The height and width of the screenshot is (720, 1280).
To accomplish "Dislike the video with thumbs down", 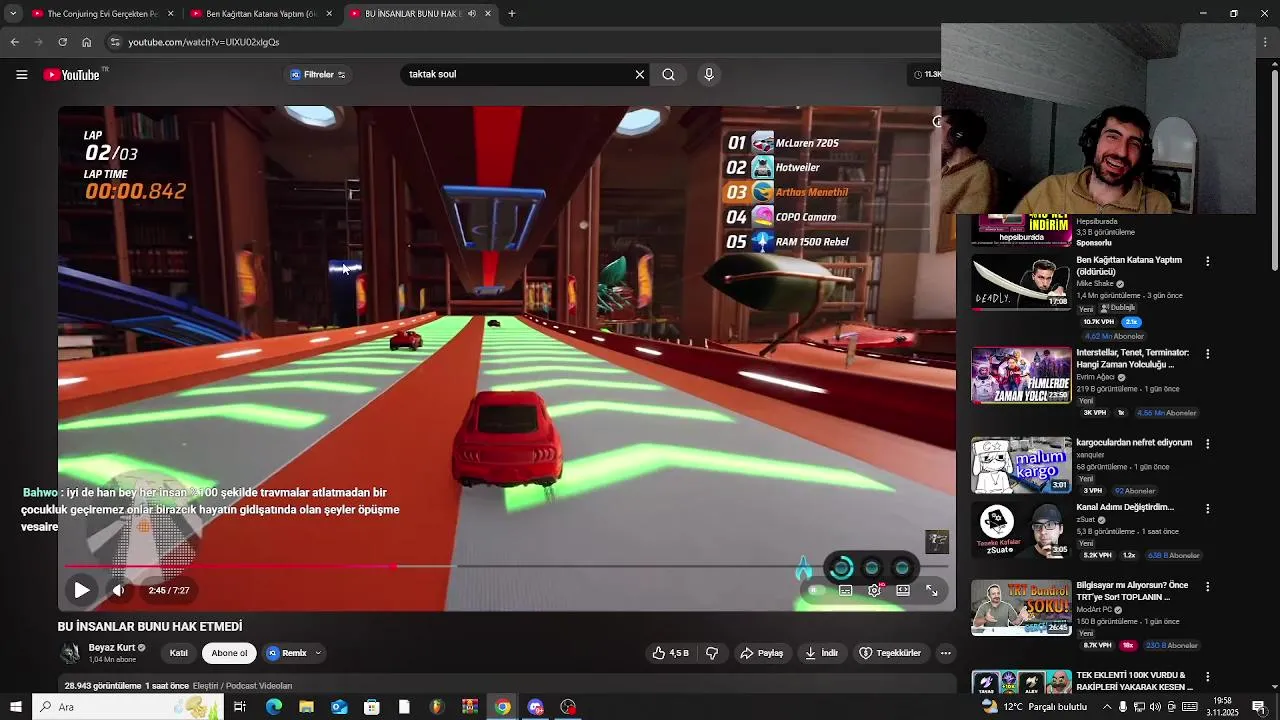I will click(712, 653).
